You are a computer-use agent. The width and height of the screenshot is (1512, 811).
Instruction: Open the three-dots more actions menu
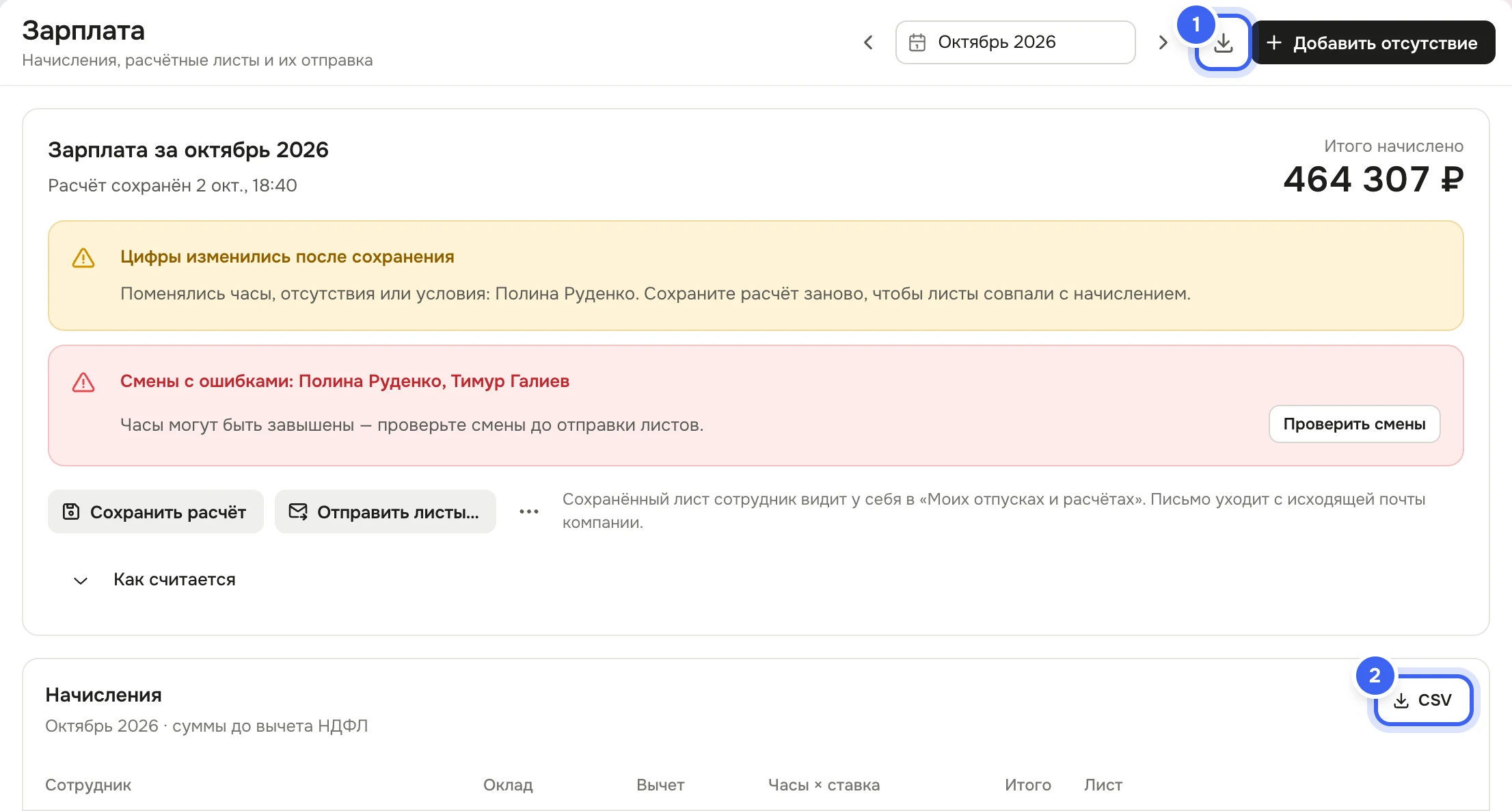point(528,511)
